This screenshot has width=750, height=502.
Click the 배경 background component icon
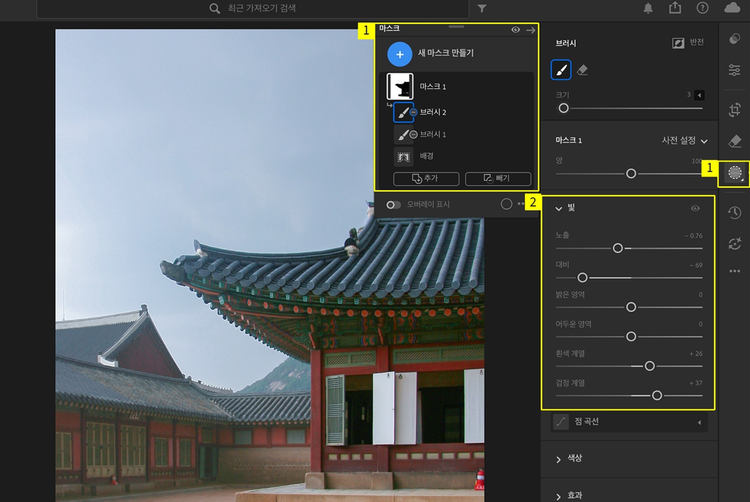(403, 157)
